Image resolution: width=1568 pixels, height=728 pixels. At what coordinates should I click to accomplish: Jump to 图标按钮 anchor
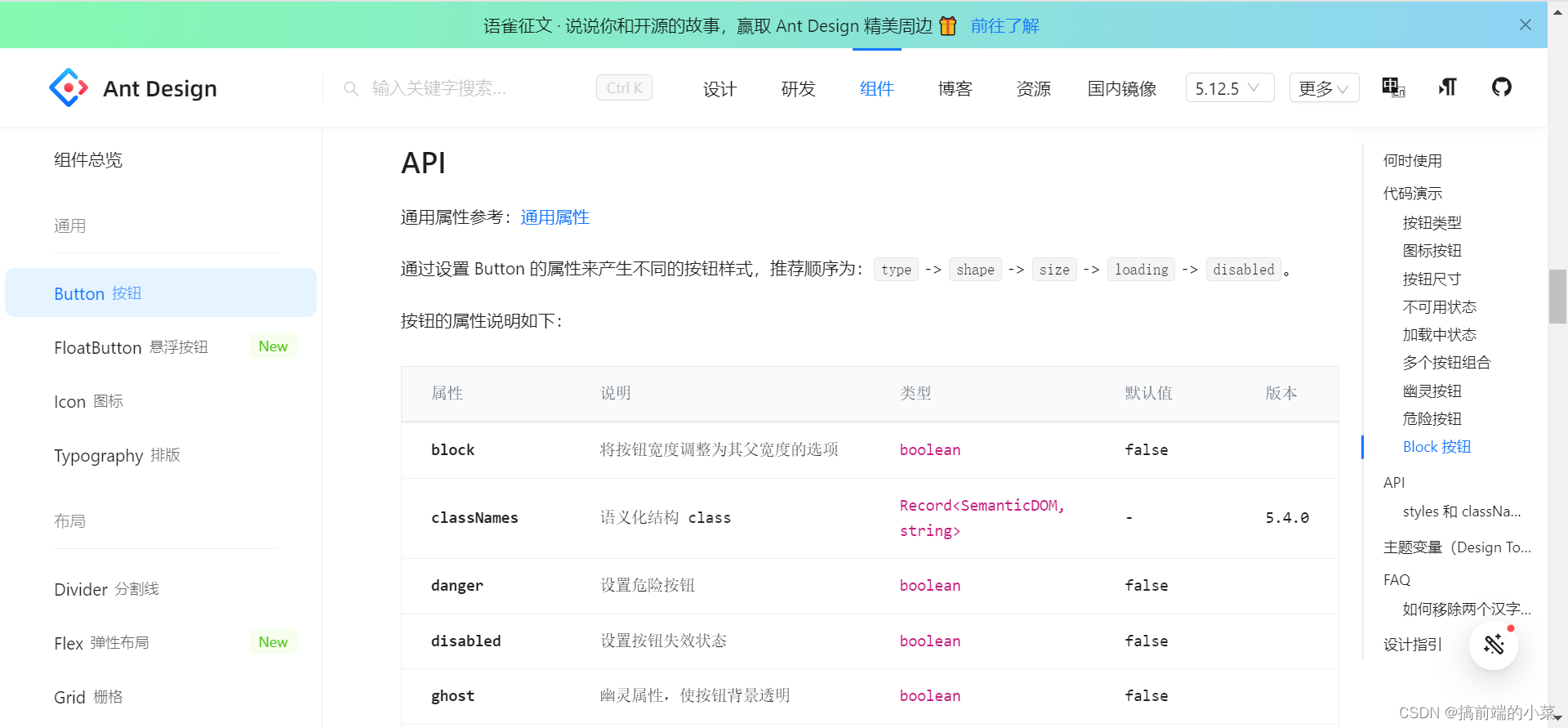(1432, 251)
